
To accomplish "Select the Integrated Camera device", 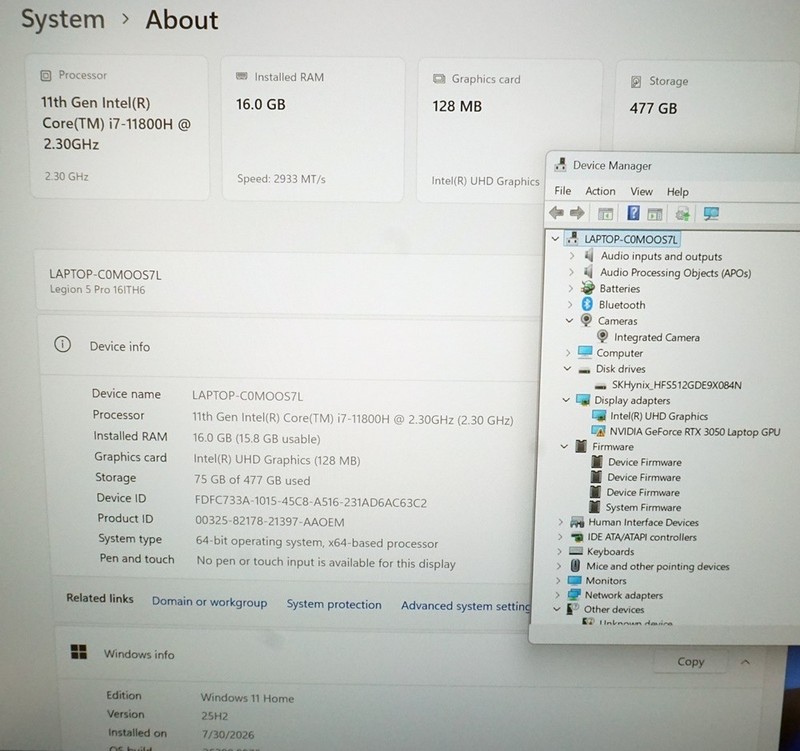I will click(x=657, y=337).
